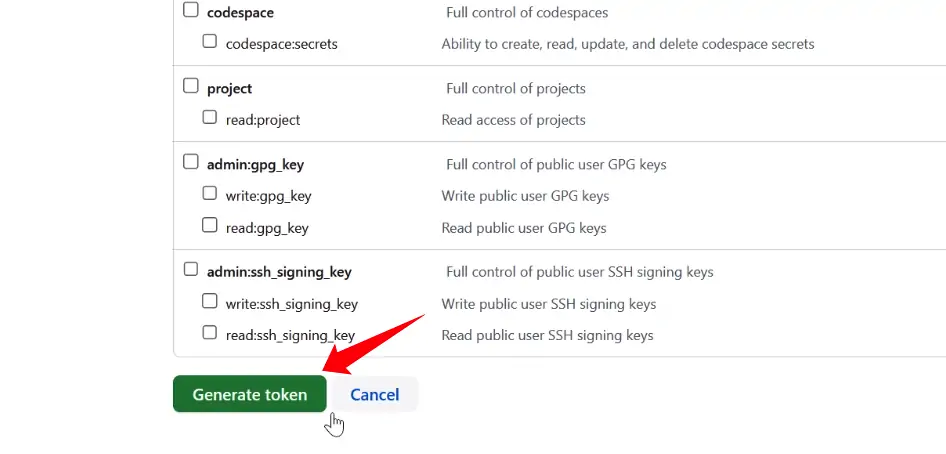
Task: Click 'Full control of public user SSH signing keys'
Action: tap(580, 272)
